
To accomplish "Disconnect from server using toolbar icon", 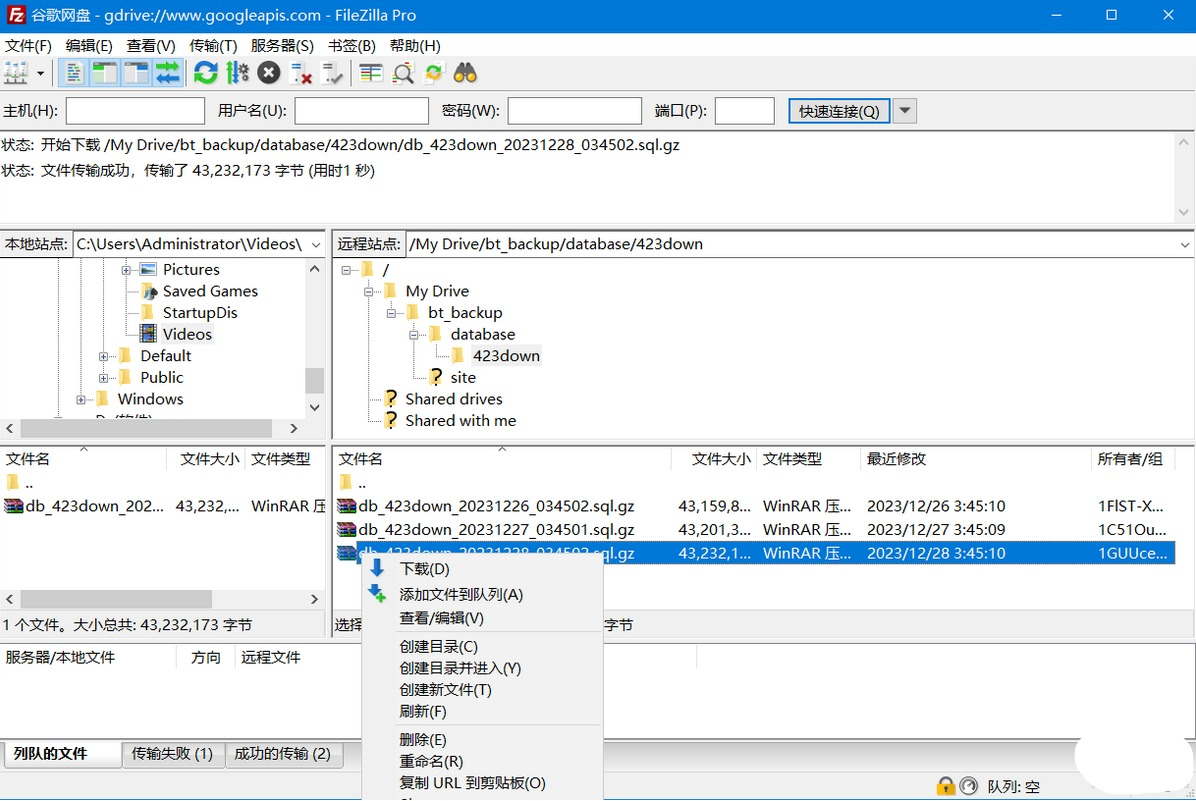I will coord(301,72).
